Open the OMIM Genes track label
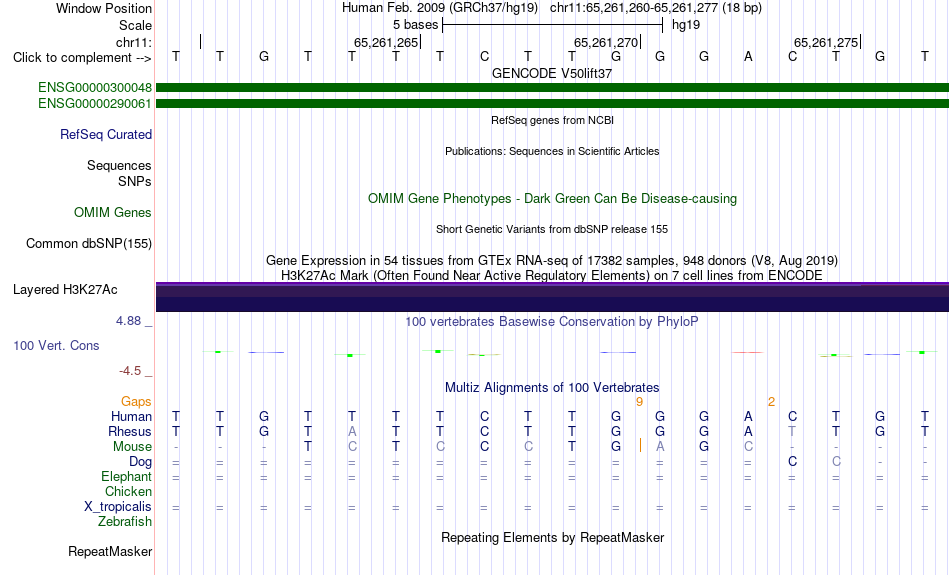 coord(113,213)
